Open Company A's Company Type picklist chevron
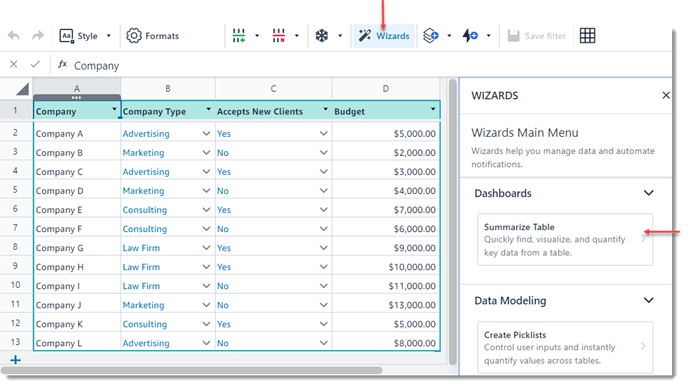 click(206, 133)
